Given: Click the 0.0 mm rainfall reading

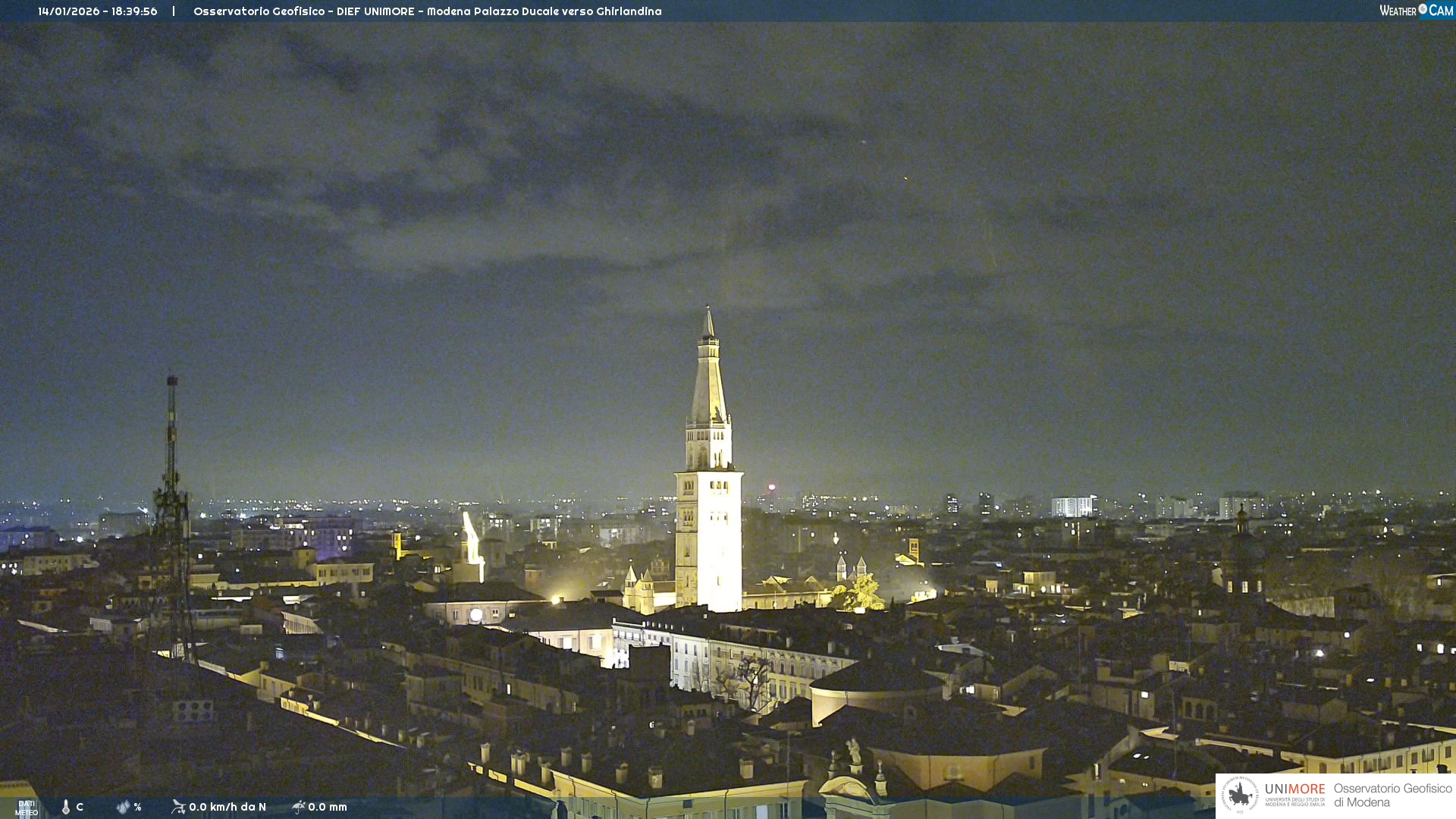Looking at the screenshot, I should point(328,808).
